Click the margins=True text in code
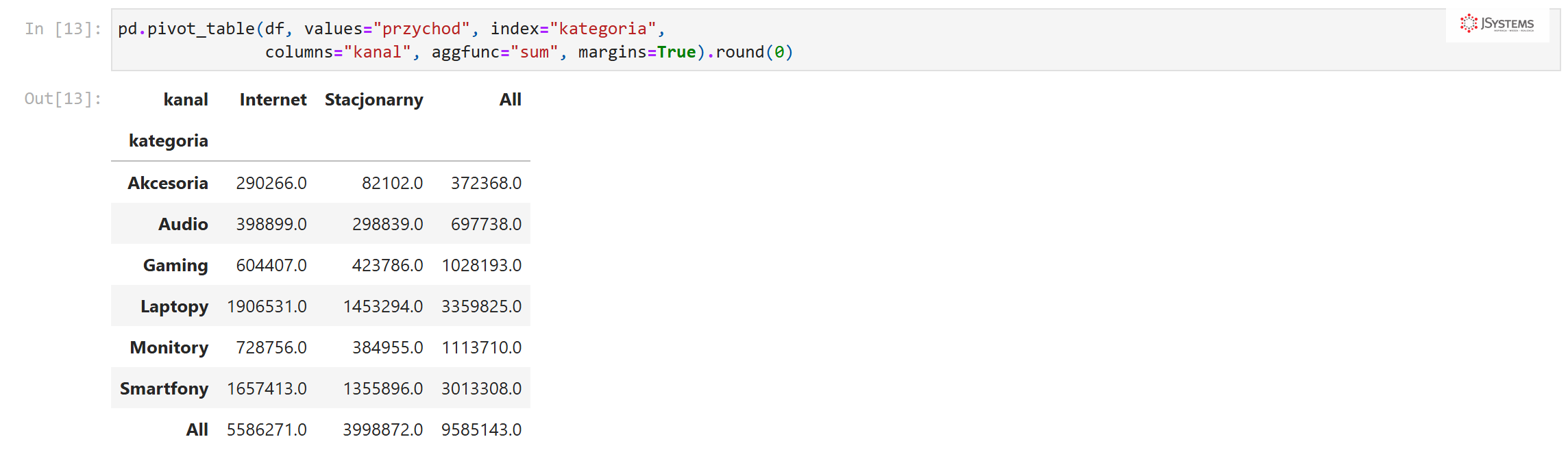 click(637, 52)
